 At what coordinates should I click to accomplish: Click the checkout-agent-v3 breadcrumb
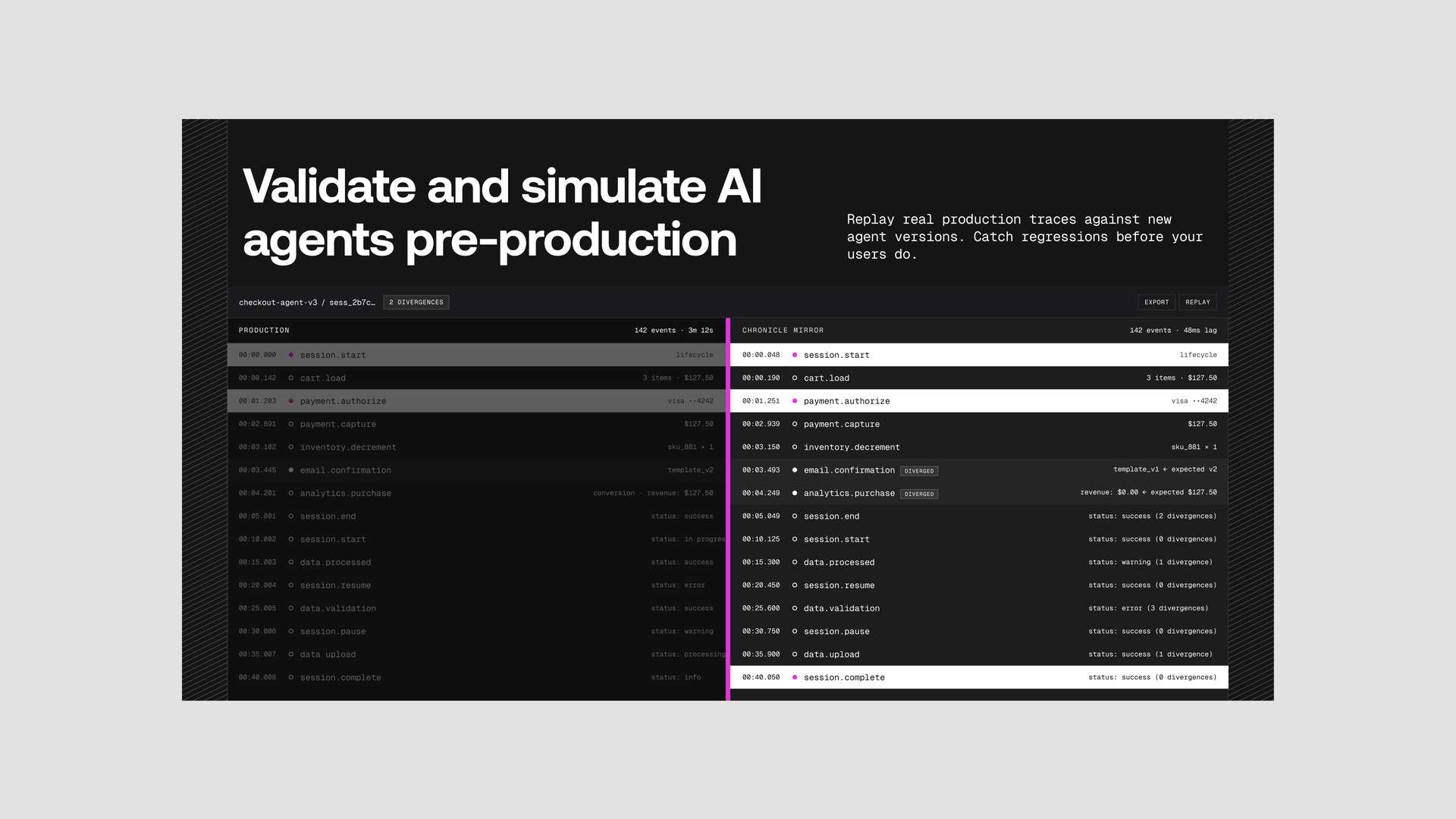coord(278,303)
